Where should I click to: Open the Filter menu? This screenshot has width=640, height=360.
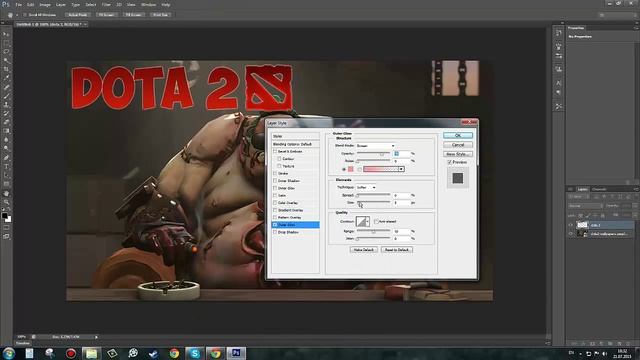(106, 5)
